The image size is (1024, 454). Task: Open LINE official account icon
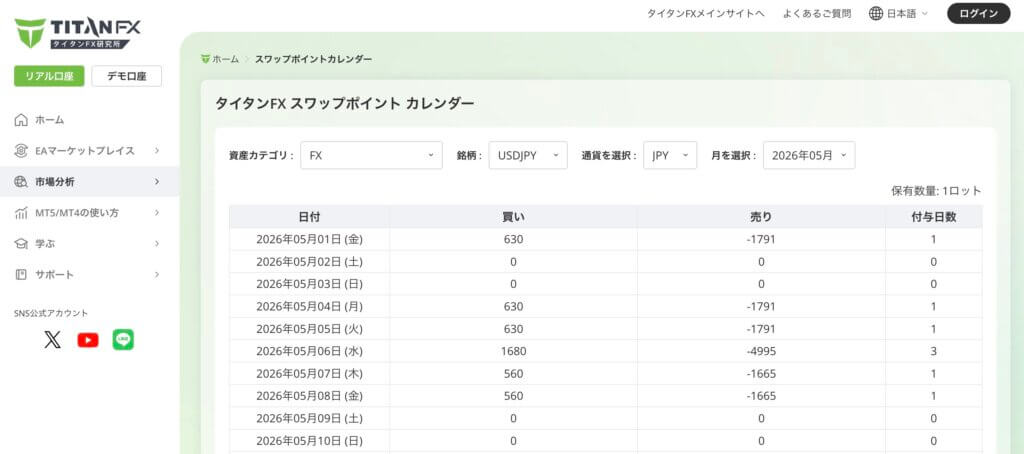coord(123,340)
